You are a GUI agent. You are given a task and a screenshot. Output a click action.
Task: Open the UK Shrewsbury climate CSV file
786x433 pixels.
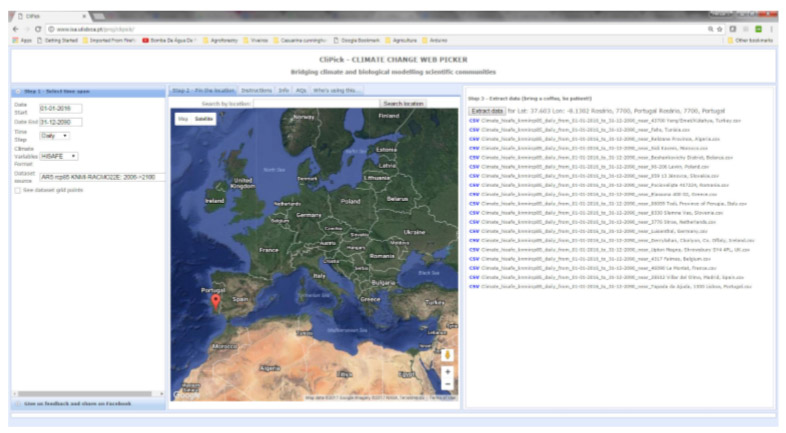coord(615,250)
